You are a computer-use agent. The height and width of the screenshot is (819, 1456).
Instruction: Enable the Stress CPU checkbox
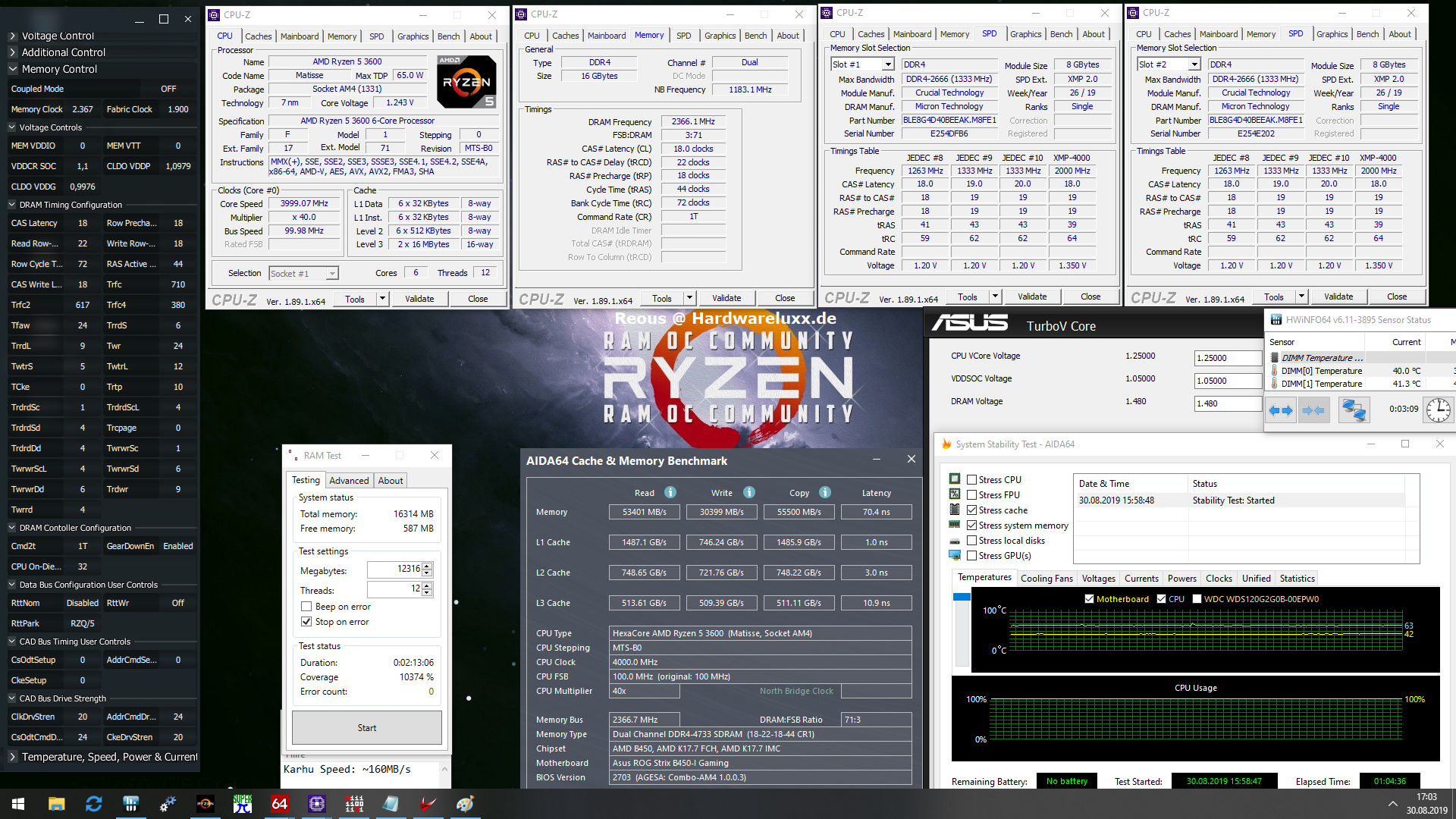971,479
